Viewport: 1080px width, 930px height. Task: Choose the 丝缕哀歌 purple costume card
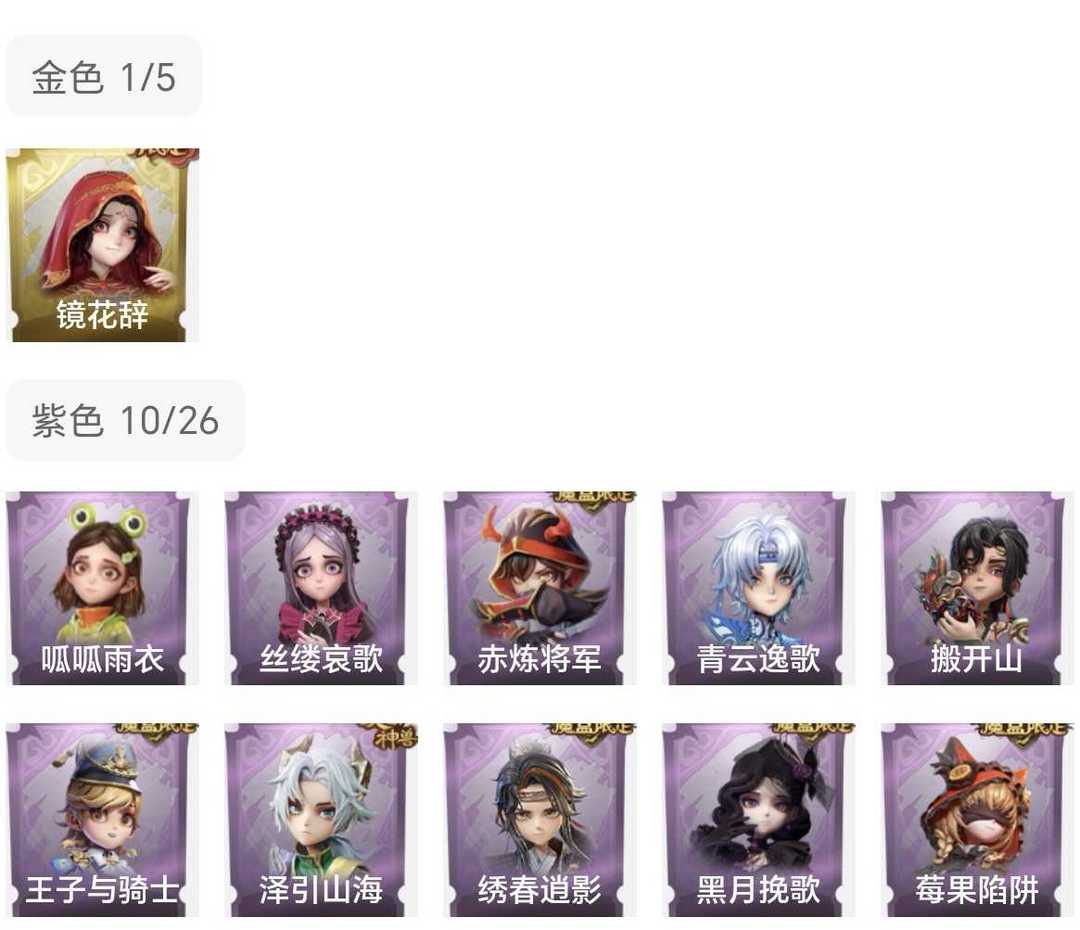(321, 588)
